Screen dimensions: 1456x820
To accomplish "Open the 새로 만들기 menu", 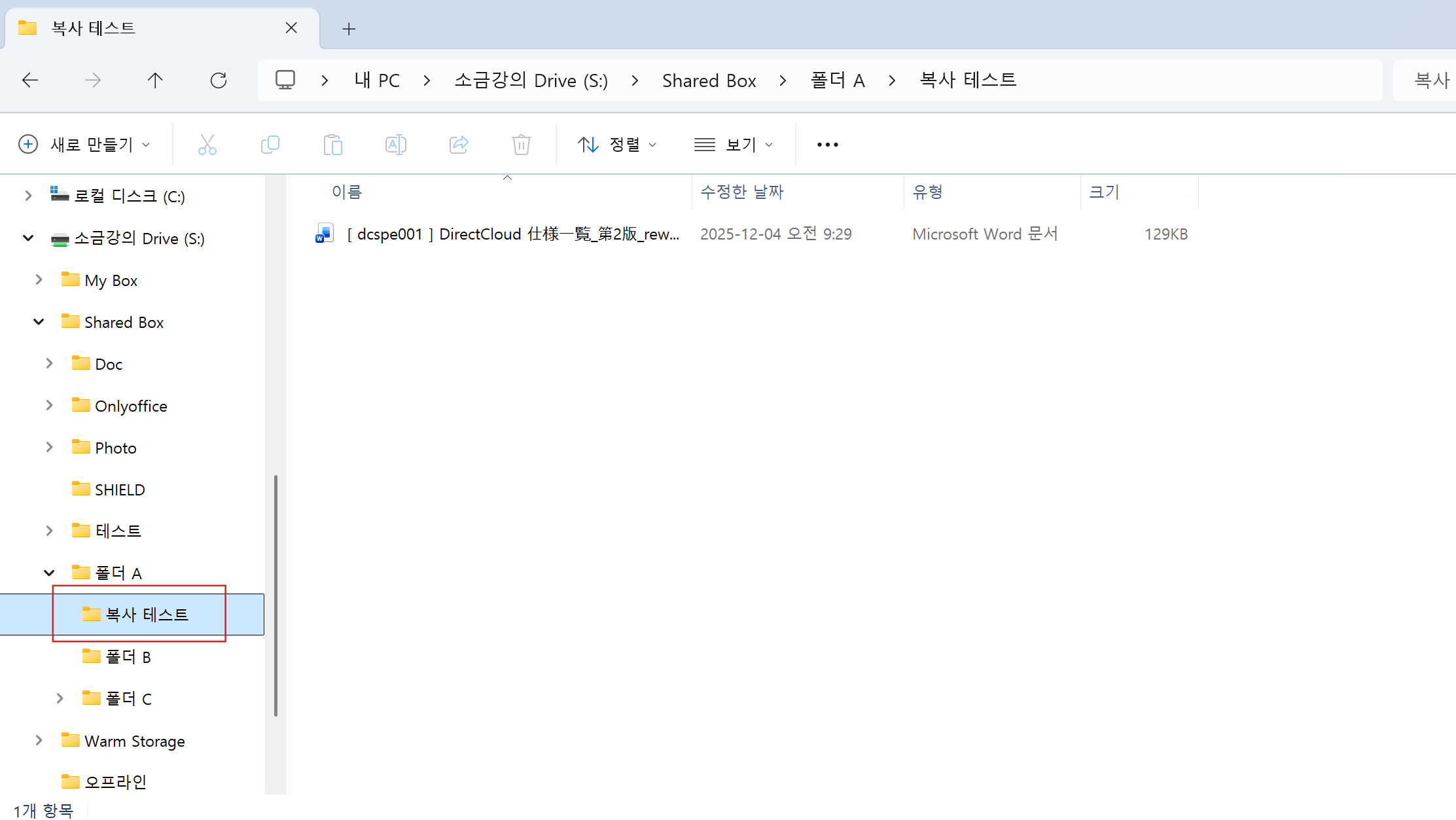I will coord(84,145).
